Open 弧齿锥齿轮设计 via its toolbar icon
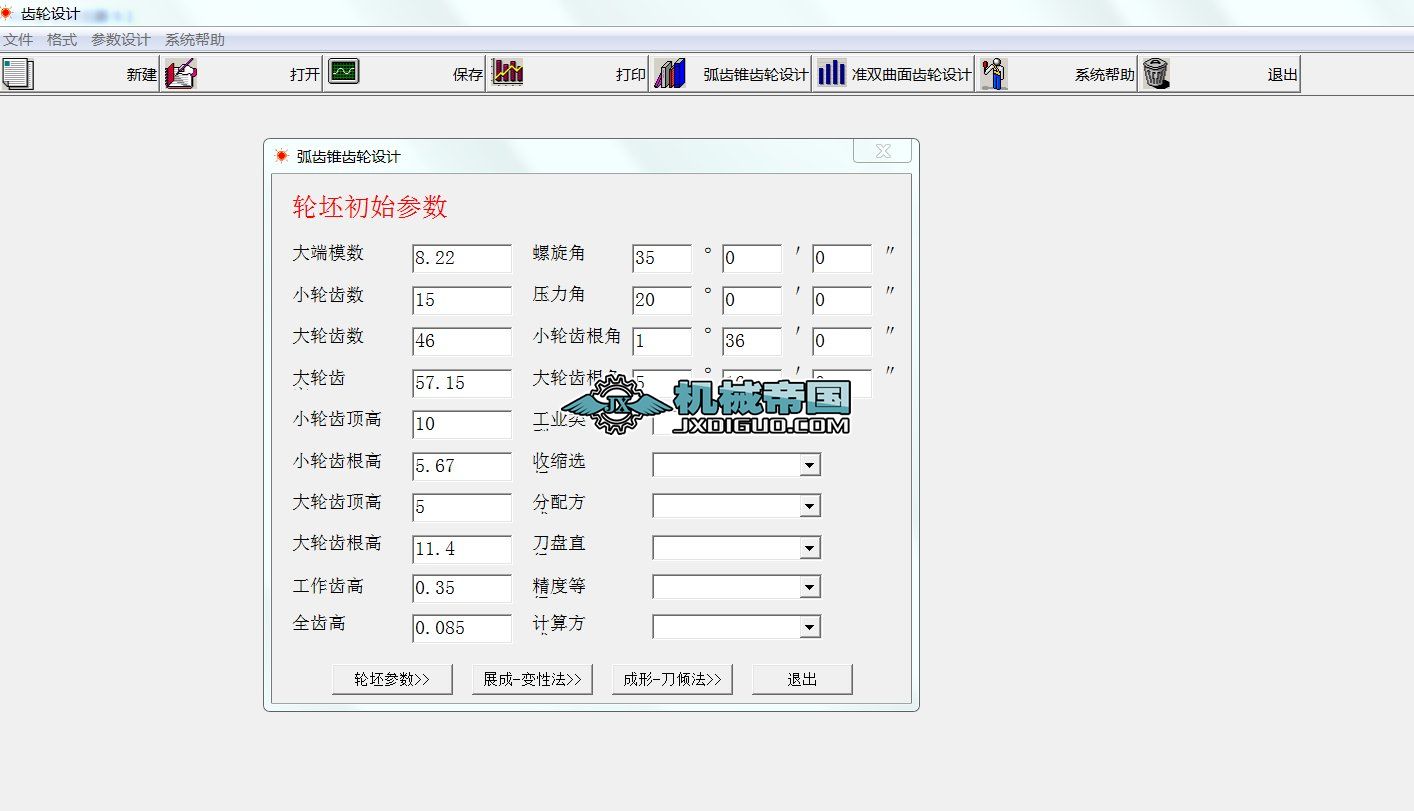The image size is (1414, 811). pyautogui.click(x=670, y=73)
